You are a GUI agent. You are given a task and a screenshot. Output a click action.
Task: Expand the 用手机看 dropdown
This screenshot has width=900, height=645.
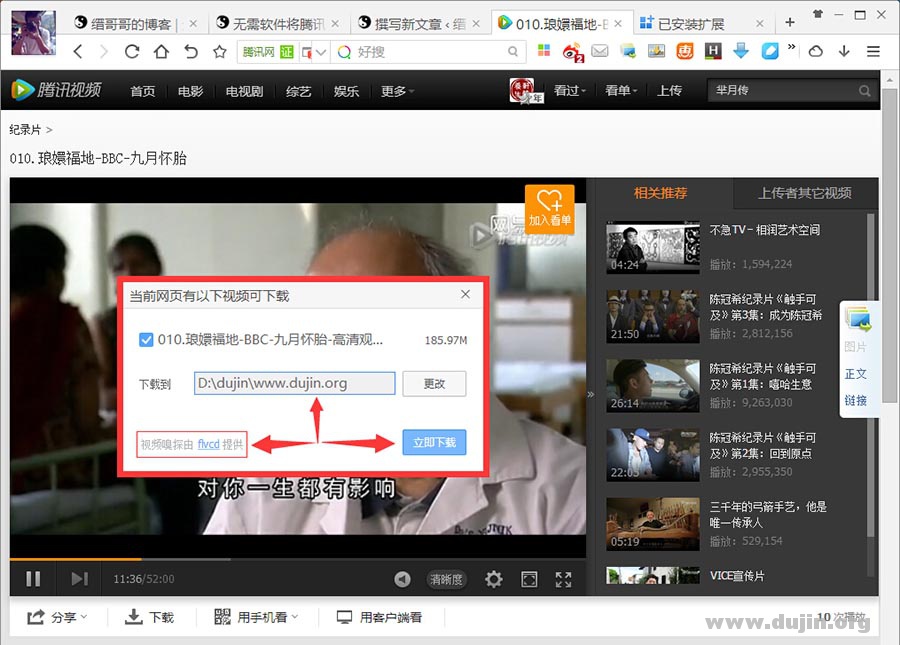[x=257, y=617]
